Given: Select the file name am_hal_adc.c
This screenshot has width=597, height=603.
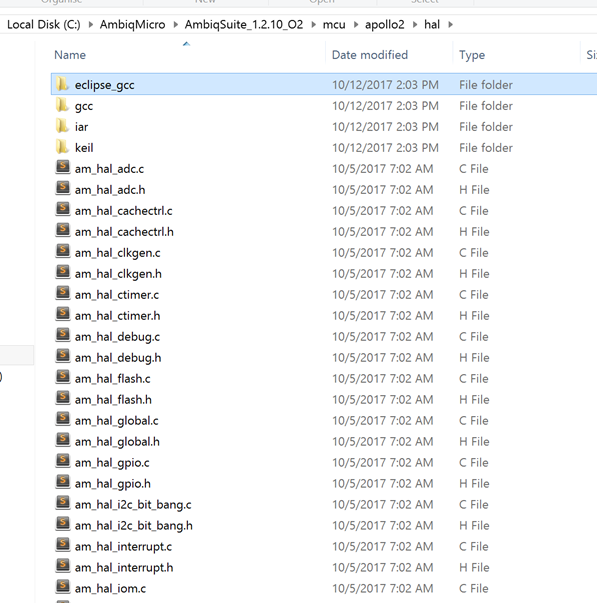Looking at the screenshot, I should pos(109,169).
